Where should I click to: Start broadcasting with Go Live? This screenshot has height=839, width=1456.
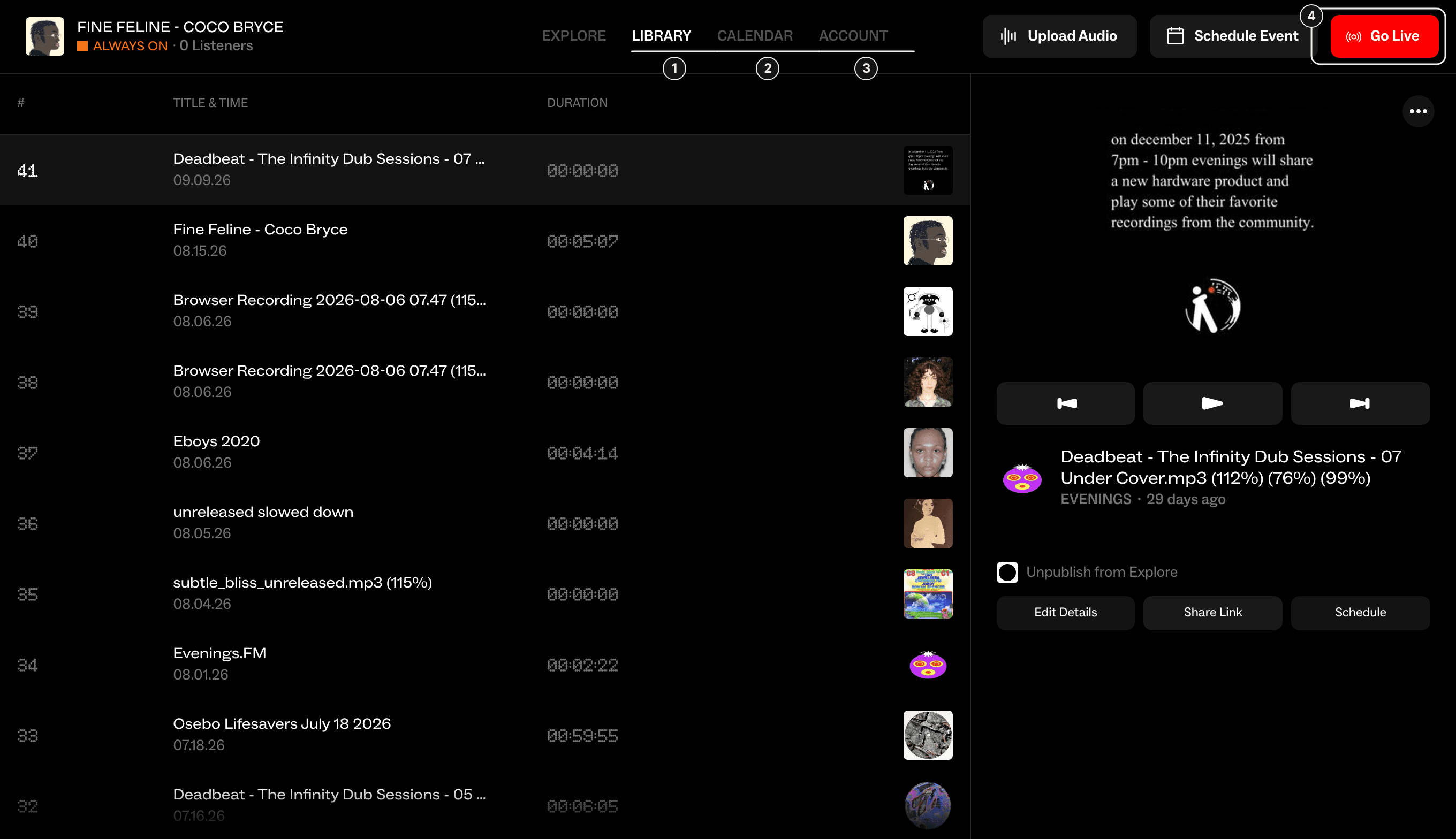point(1384,36)
